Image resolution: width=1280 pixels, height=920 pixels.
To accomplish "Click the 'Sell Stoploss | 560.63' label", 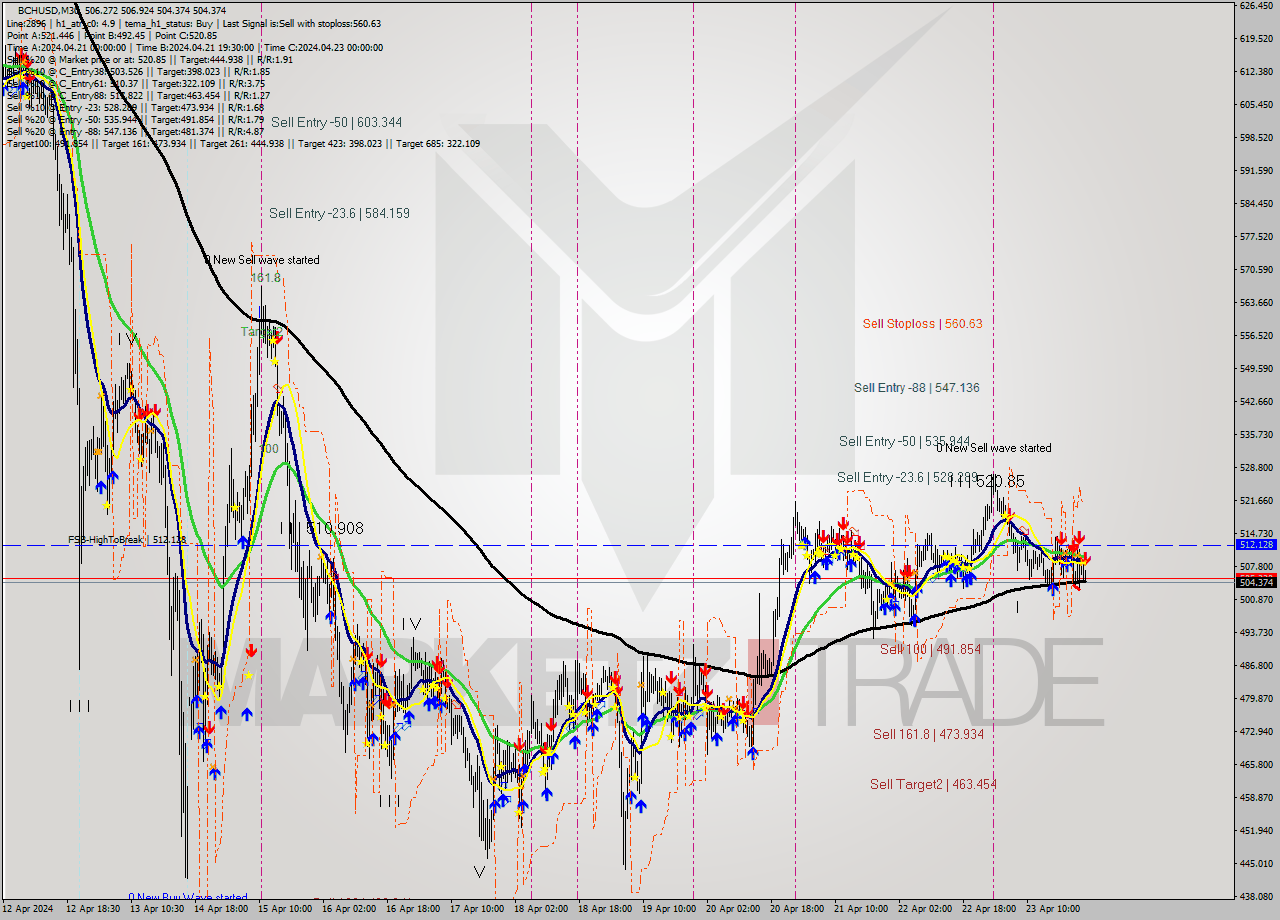I will click(922, 323).
